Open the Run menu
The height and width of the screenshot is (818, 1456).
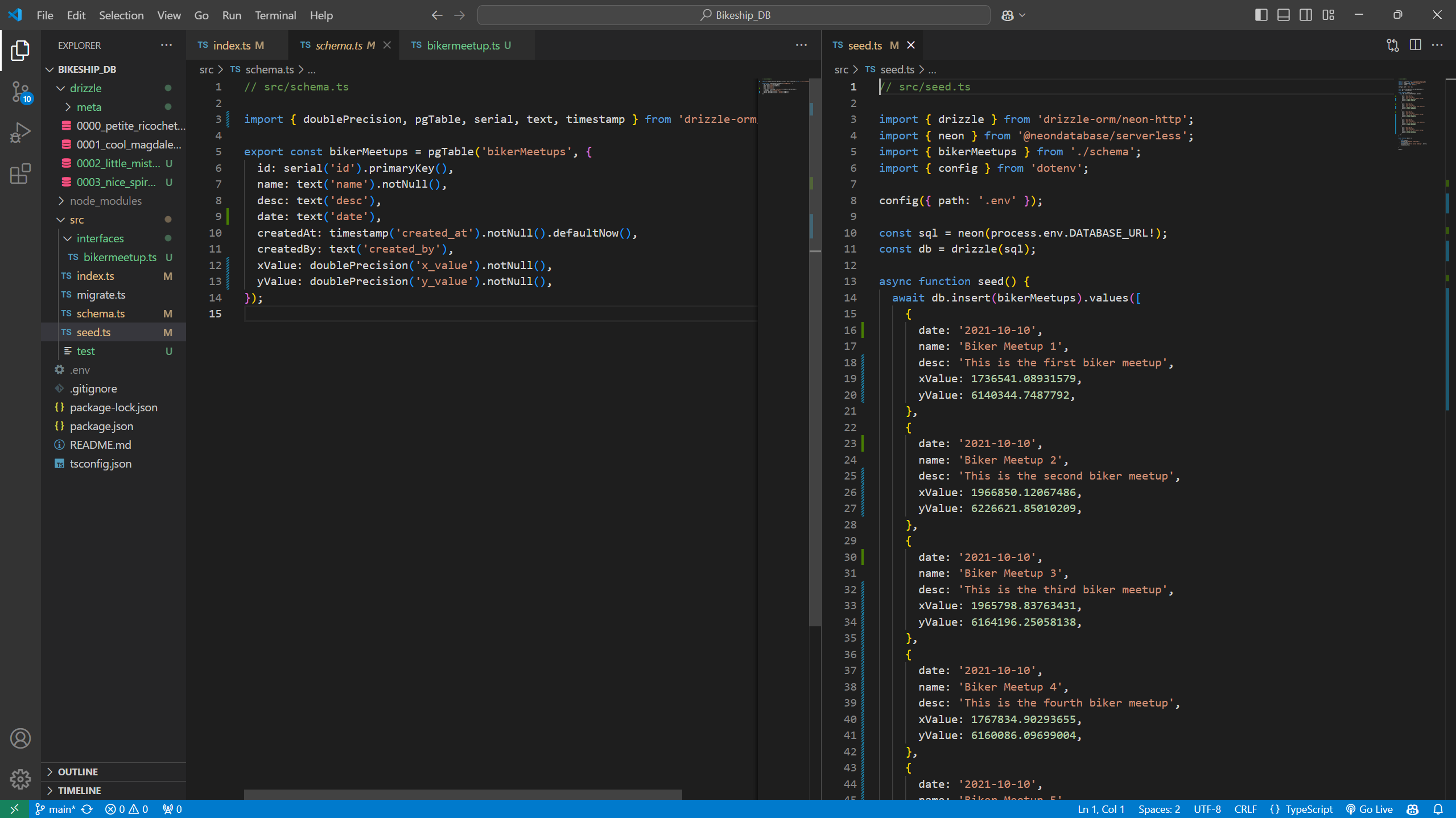tap(232, 15)
